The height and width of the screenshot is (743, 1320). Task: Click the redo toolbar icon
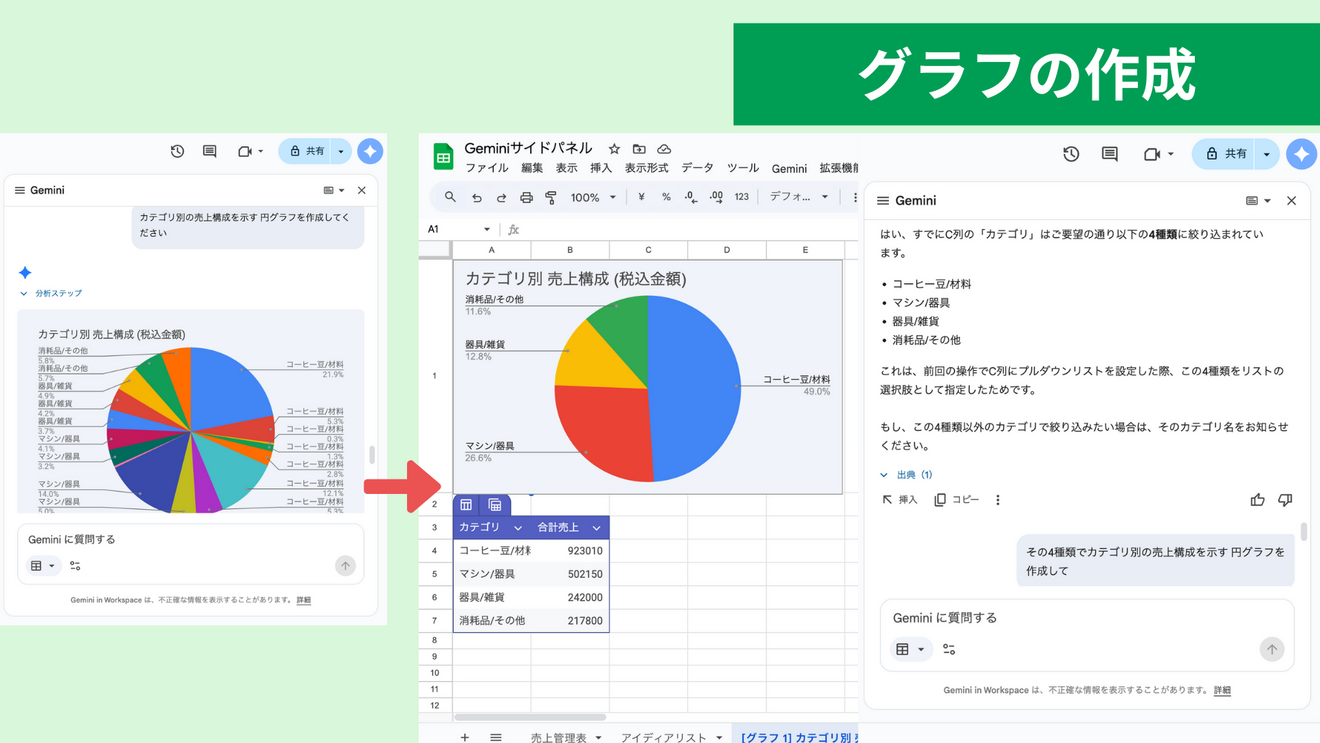pos(502,198)
